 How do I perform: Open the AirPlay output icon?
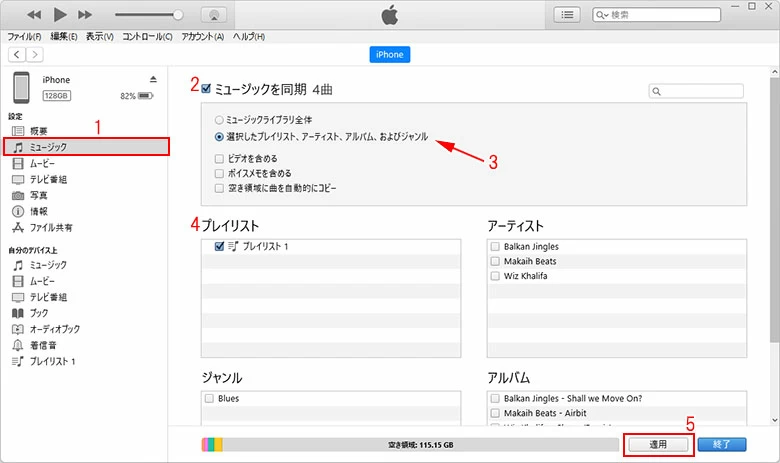tap(212, 15)
